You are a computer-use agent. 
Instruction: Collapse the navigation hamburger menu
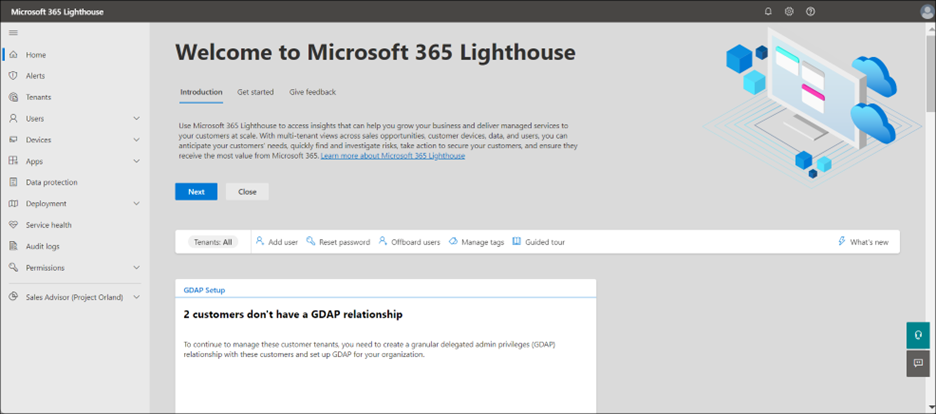click(13, 33)
